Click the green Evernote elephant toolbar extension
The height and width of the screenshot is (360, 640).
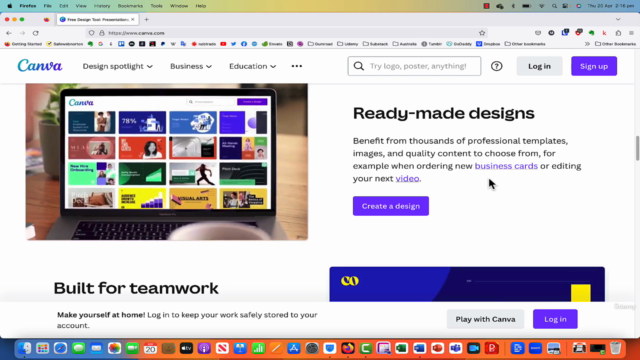point(591,33)
